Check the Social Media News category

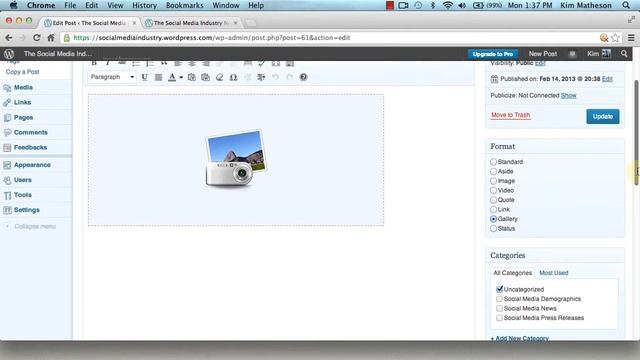(x=500, y=308)
